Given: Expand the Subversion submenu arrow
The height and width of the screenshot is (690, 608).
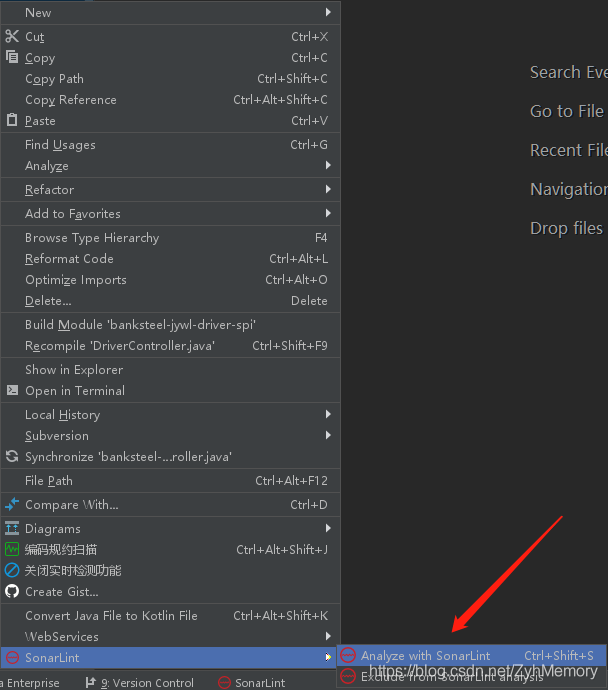Looking at the screenshot, I should (328, 435).
